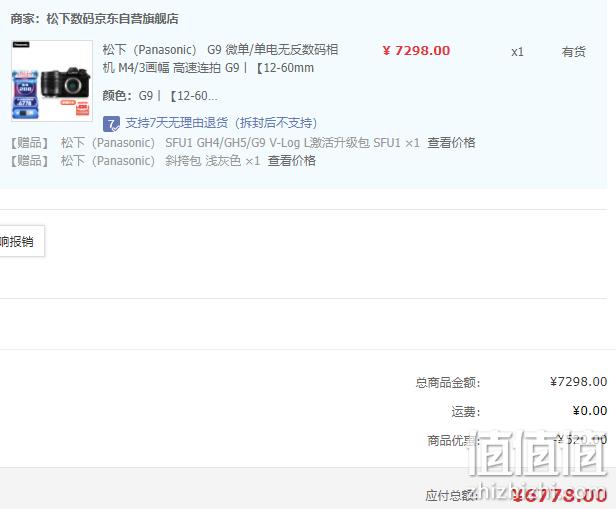616x509 pixels.
Task: Open the G9 微单 product title link
Action: pyautogui.click(x=220, y=59)
